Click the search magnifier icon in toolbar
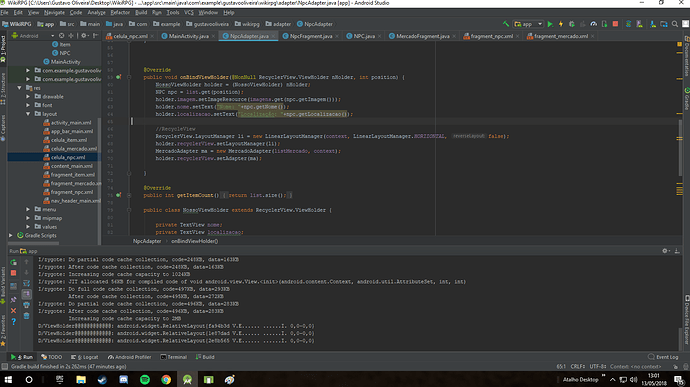The image size is (690, 387). tap(675, 24)
